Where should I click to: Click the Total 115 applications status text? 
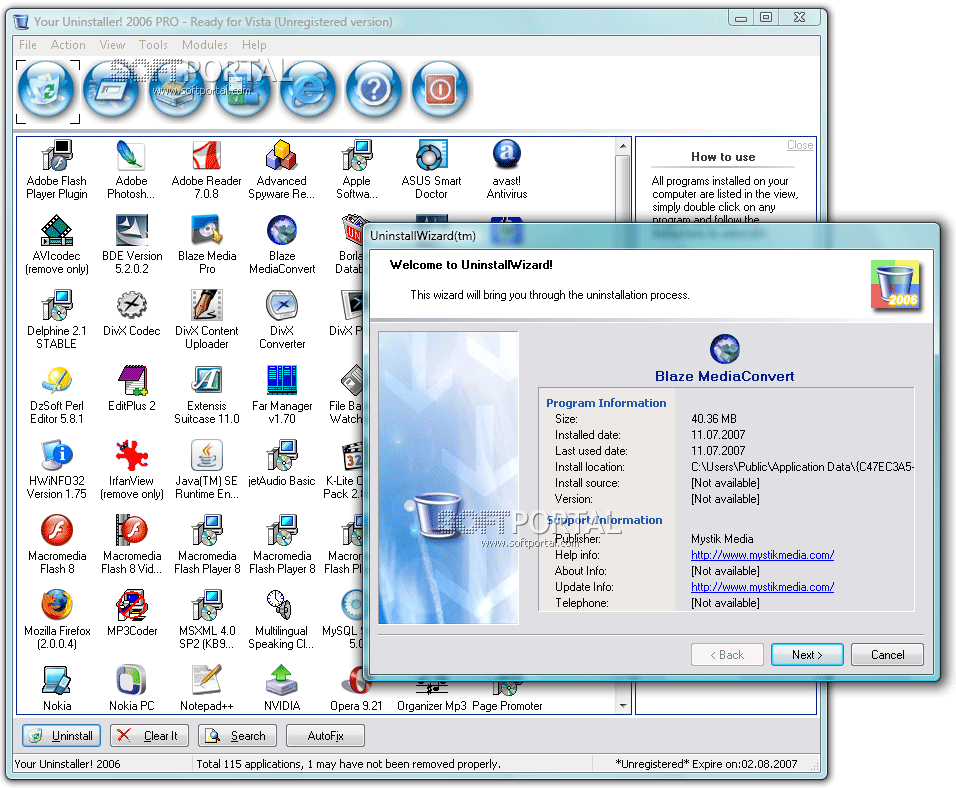(348, 764)
